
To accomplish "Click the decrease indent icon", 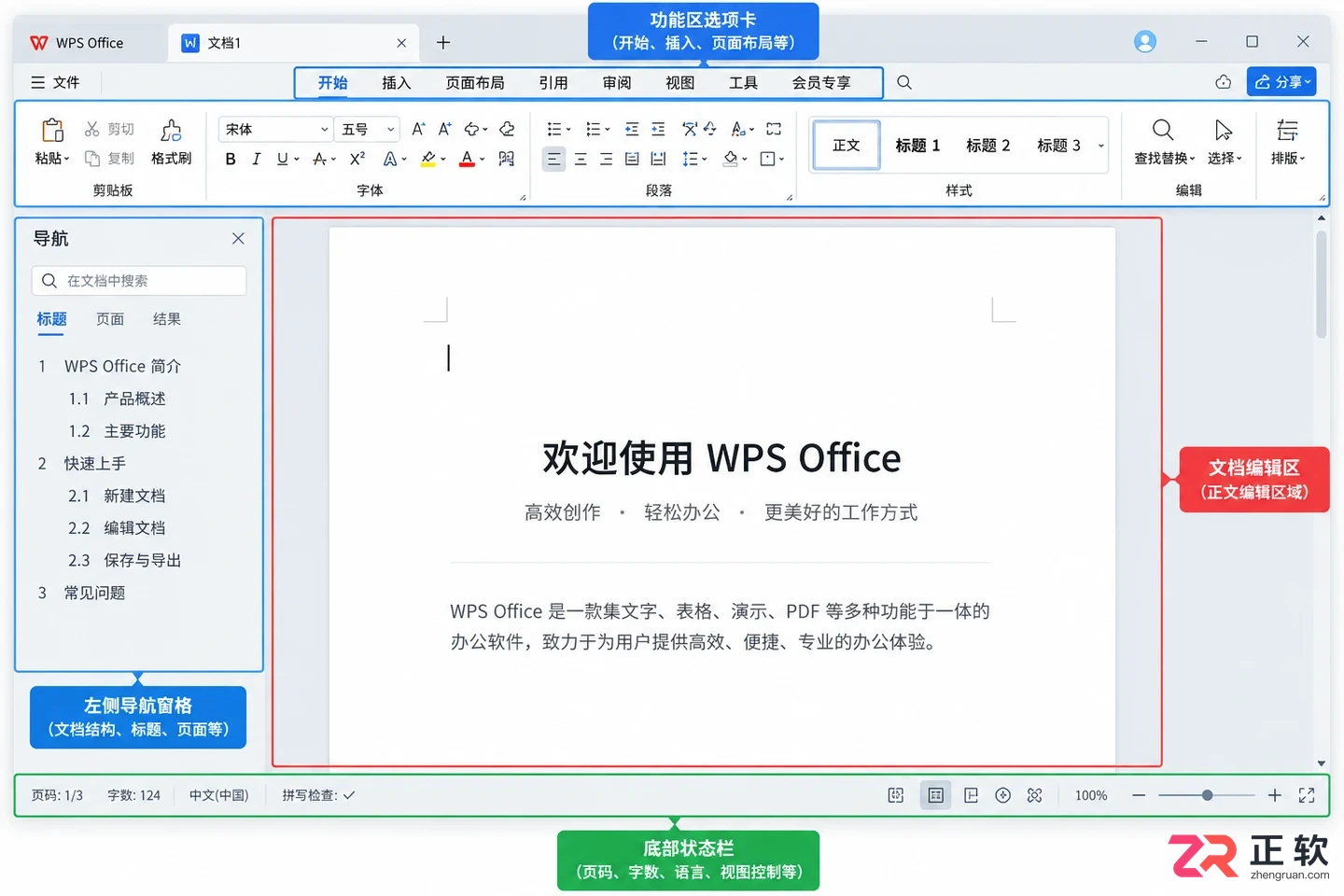I will pos(632,129).
